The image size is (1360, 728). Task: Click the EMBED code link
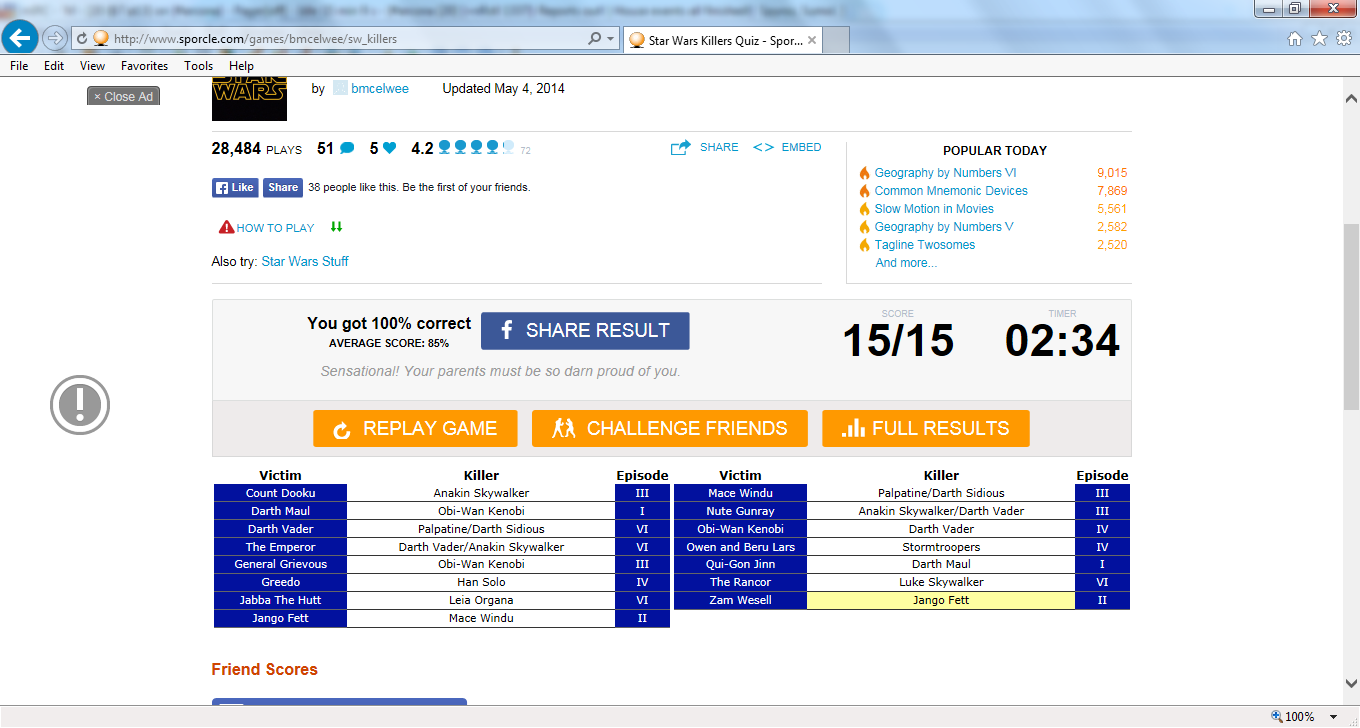click(x=801, y=147)
